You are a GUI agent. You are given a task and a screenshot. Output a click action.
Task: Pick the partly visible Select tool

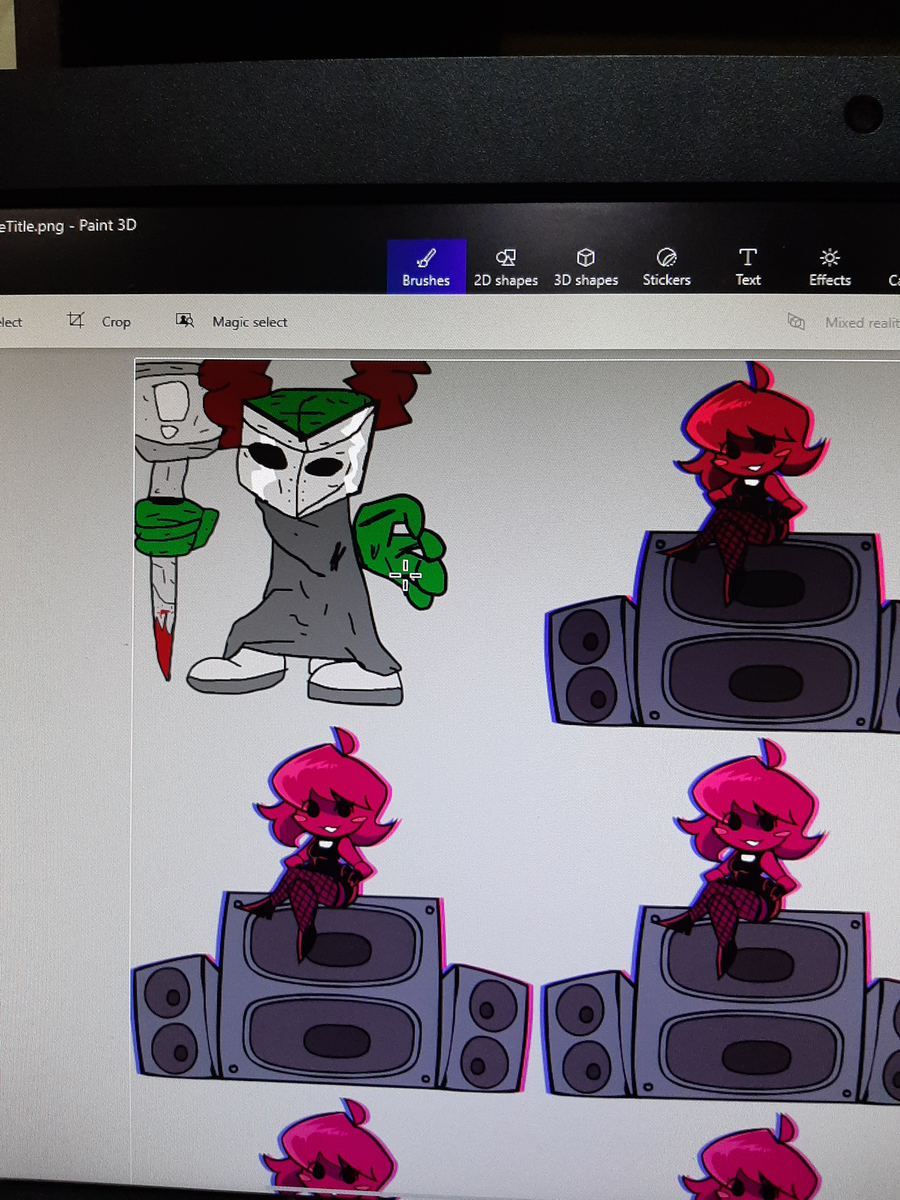click(x=11, y=322)
